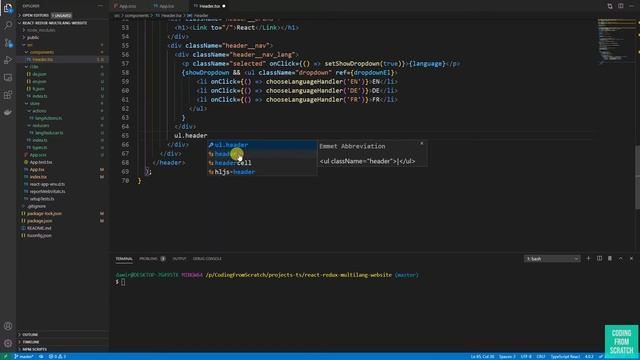The height and width of the screenshot is (360, 640).
Task: Close the terminal panel
Action: (x=631, y=258)
